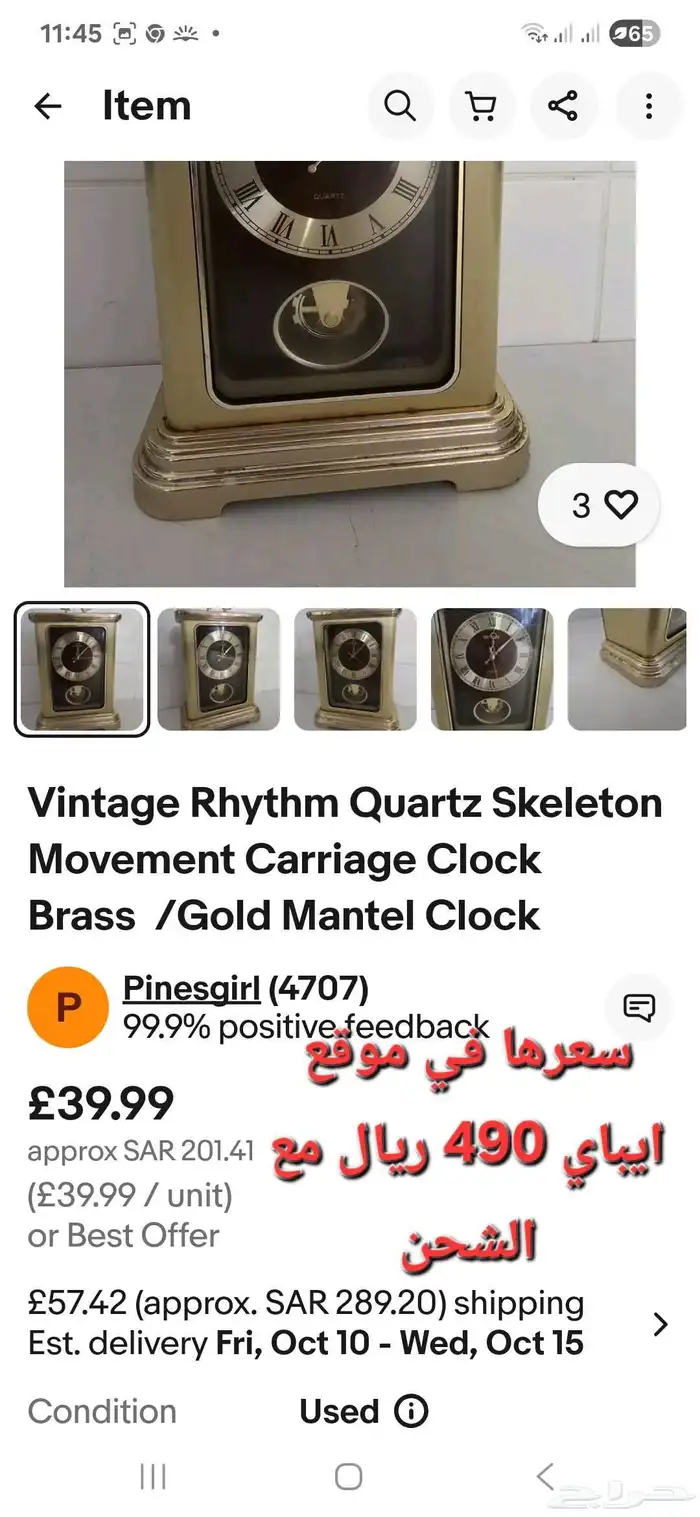Select the second clock thumbnail
700x1517 pixels.
[219, 669]
